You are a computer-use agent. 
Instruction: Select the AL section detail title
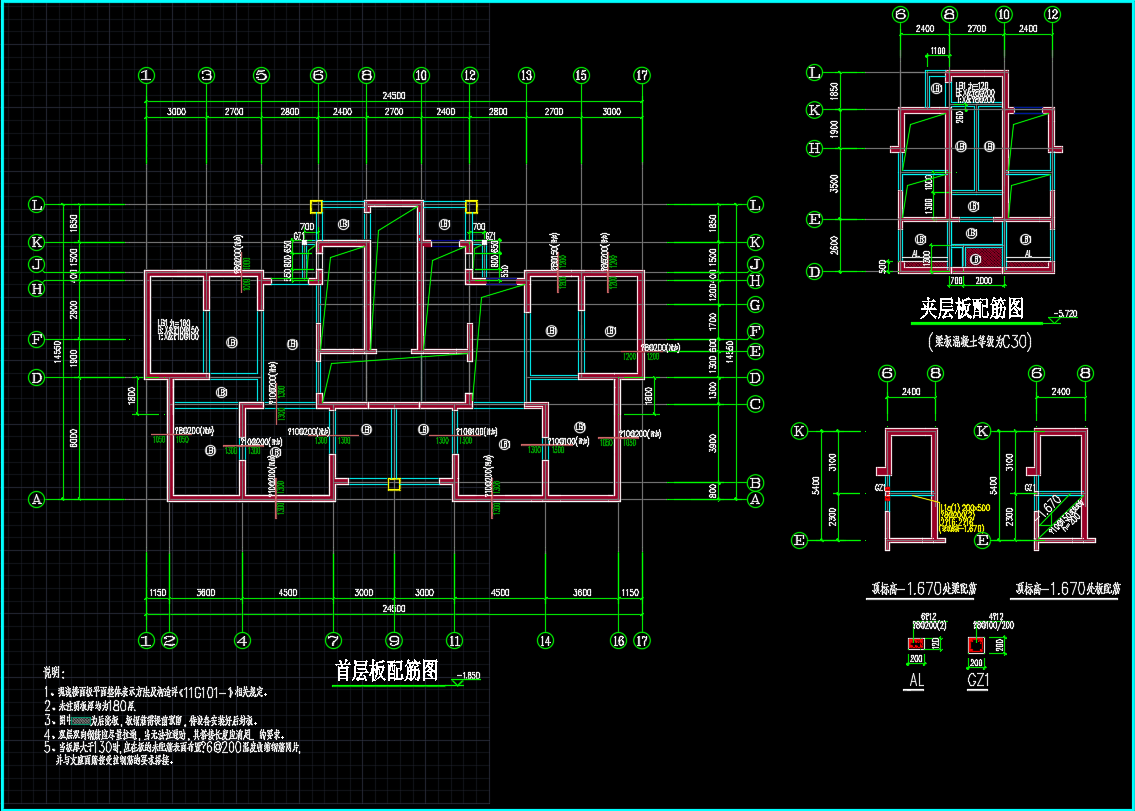[916, 680]
